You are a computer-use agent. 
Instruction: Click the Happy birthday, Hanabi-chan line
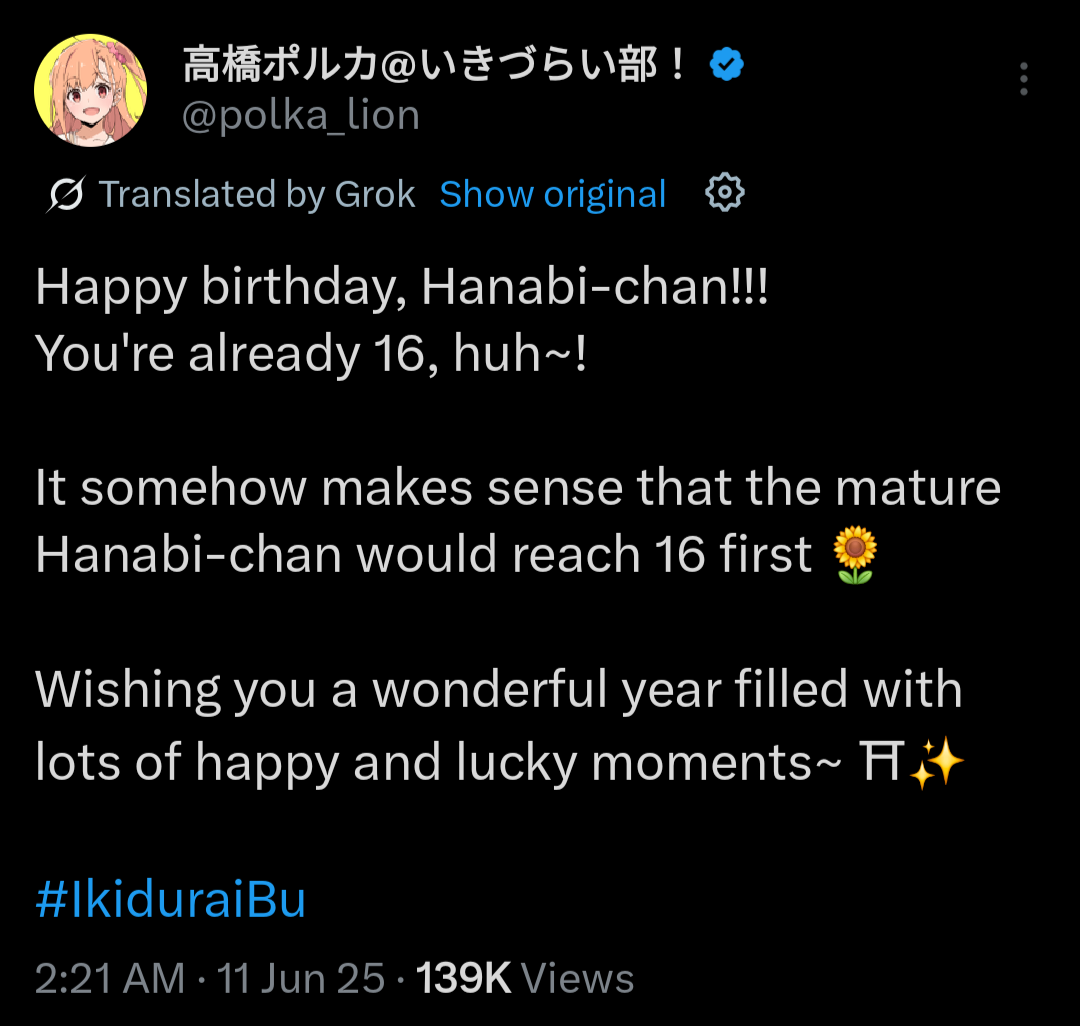tap(402, 286)
